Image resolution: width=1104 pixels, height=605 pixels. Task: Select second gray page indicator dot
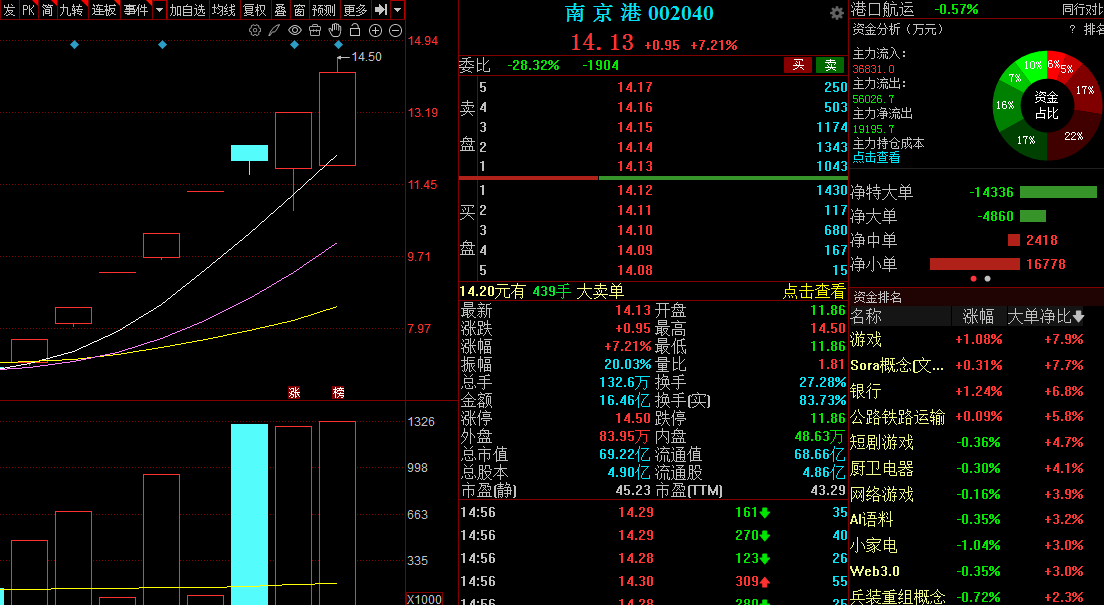988,279
